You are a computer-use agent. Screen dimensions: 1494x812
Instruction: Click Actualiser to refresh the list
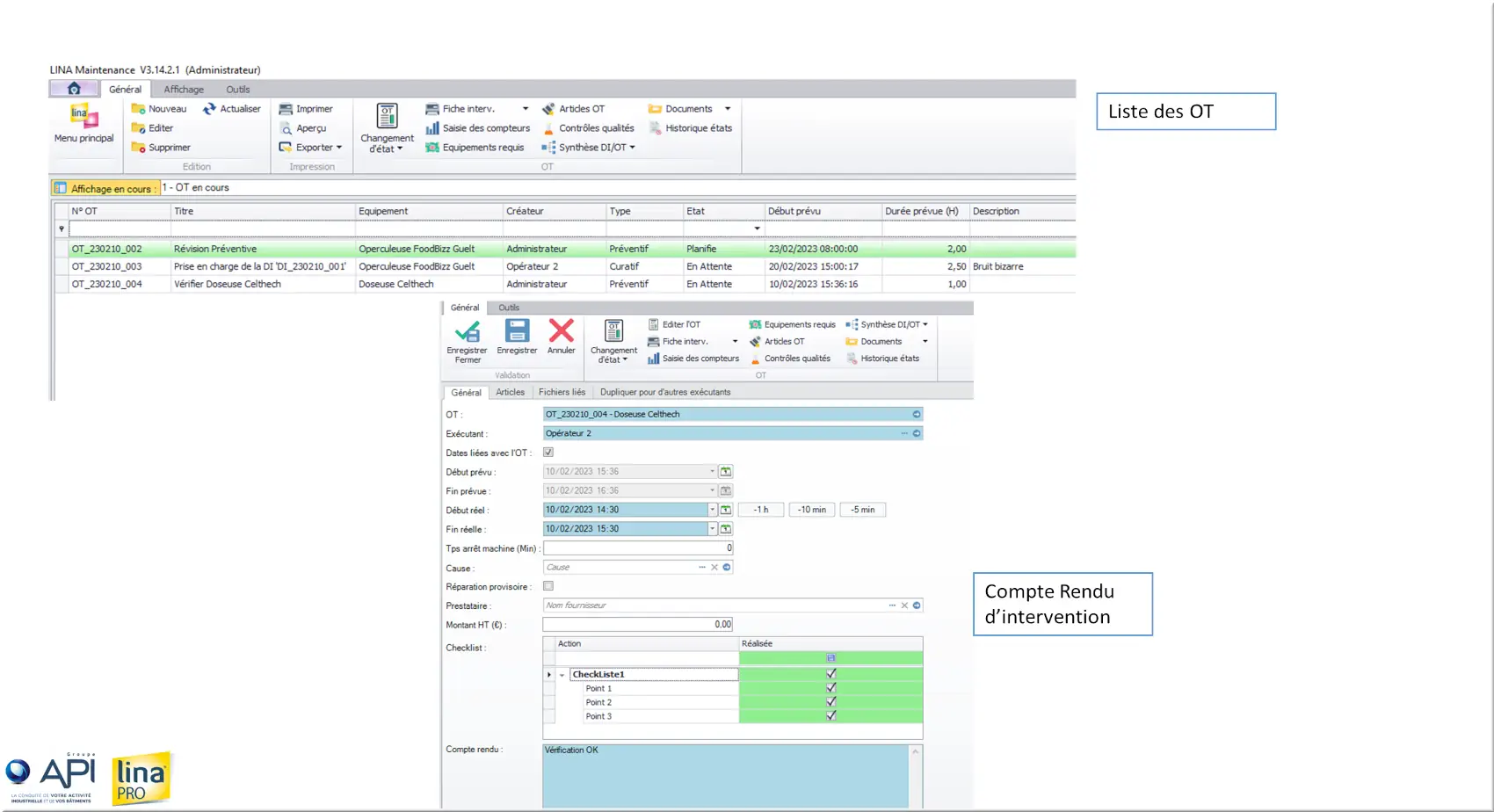point(232,109)
